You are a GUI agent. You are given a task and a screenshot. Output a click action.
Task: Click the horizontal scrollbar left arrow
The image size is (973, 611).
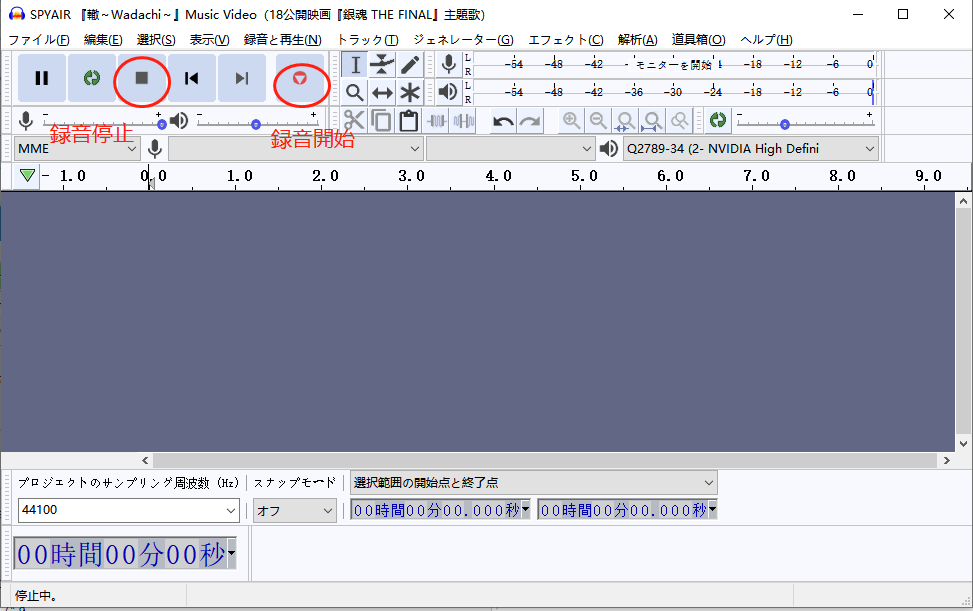coord(145,460)
